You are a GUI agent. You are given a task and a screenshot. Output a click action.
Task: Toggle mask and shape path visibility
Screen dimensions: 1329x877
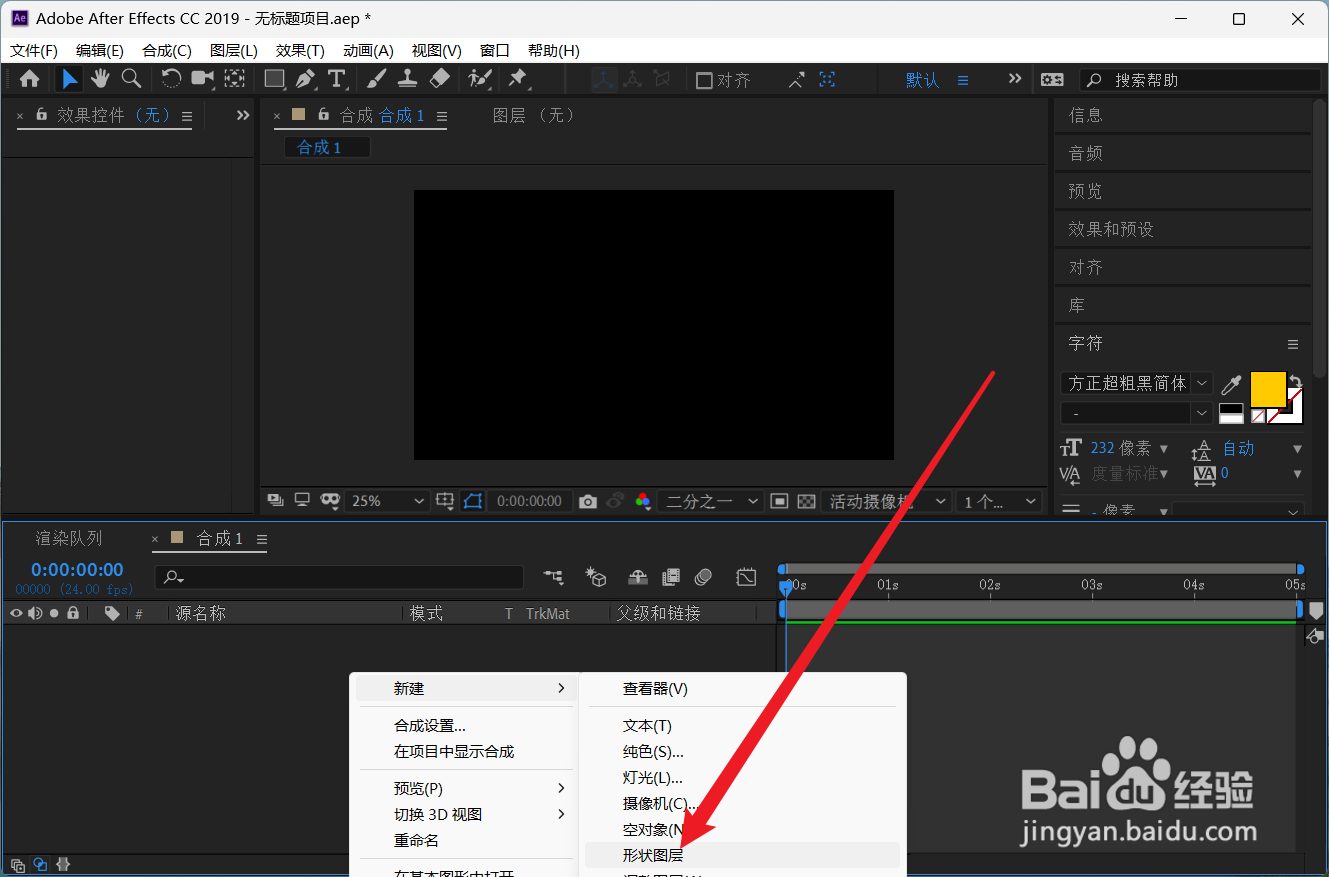pos(473,501)
